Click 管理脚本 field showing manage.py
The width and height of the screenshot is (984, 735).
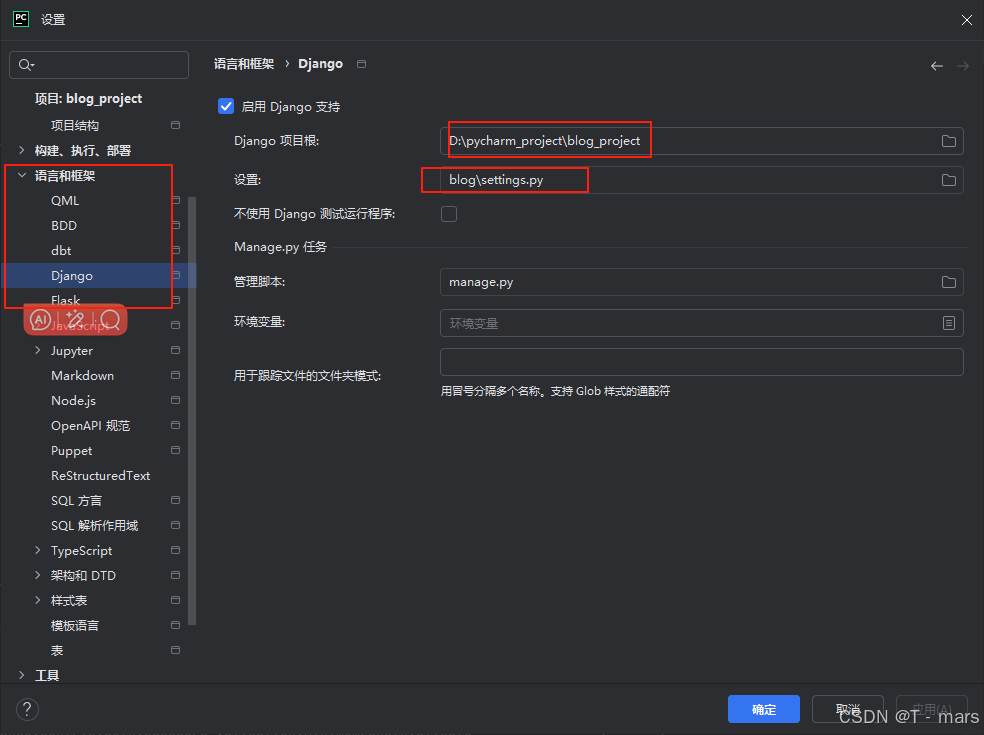[702, 282]
